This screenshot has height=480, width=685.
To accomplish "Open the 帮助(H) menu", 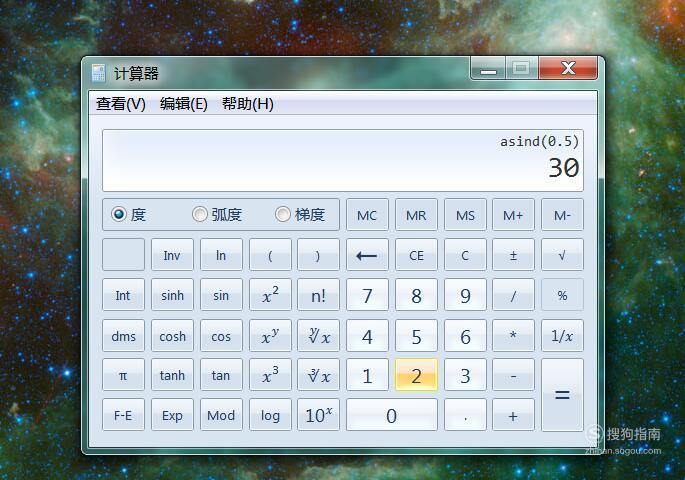I will [248, 104].
